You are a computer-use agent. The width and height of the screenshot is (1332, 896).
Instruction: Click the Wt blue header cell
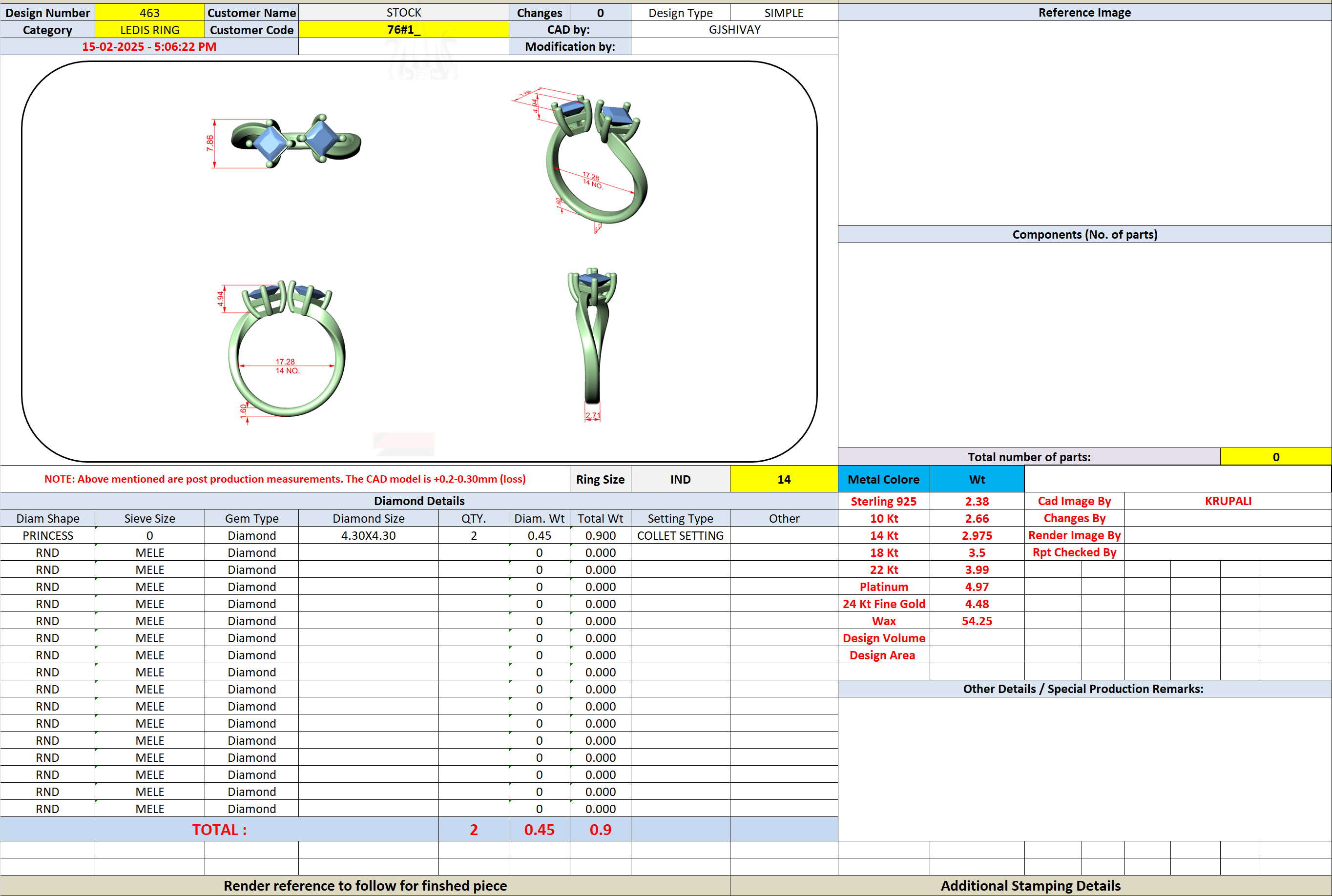977,479
